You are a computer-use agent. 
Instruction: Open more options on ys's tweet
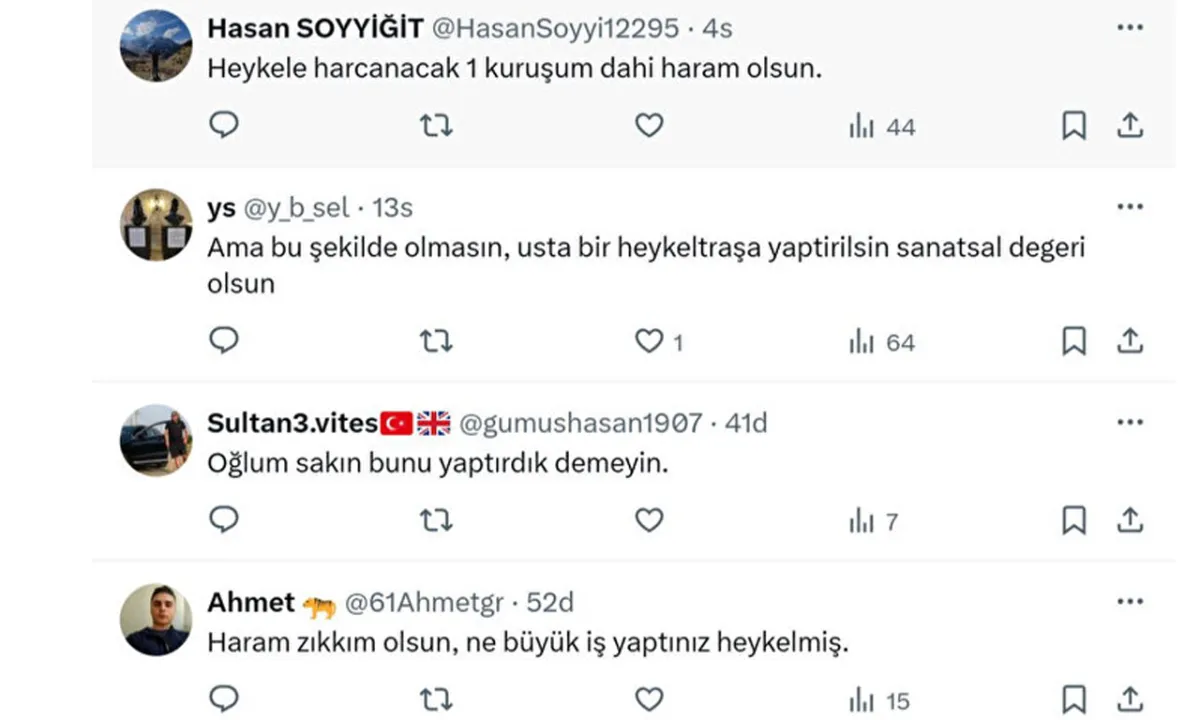point(1129,207)
